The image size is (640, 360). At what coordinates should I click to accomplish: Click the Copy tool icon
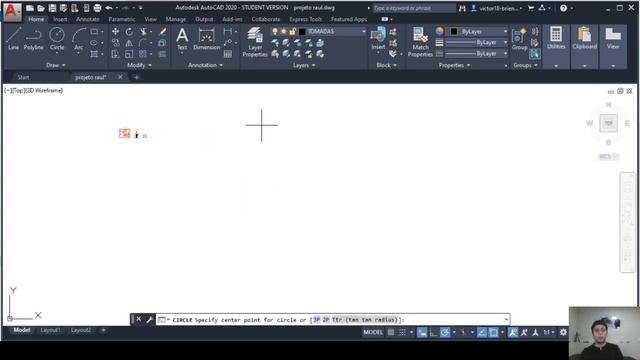click(x=116, y=42)
